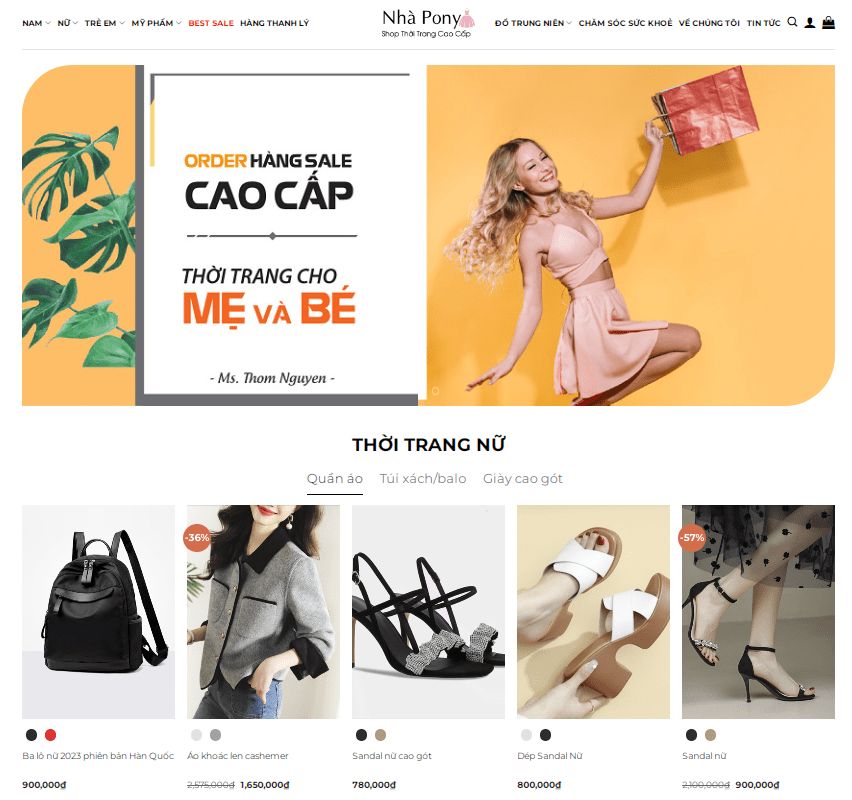Open the shopping bag cart icon
852x800 pixels.
click(828, 22)
